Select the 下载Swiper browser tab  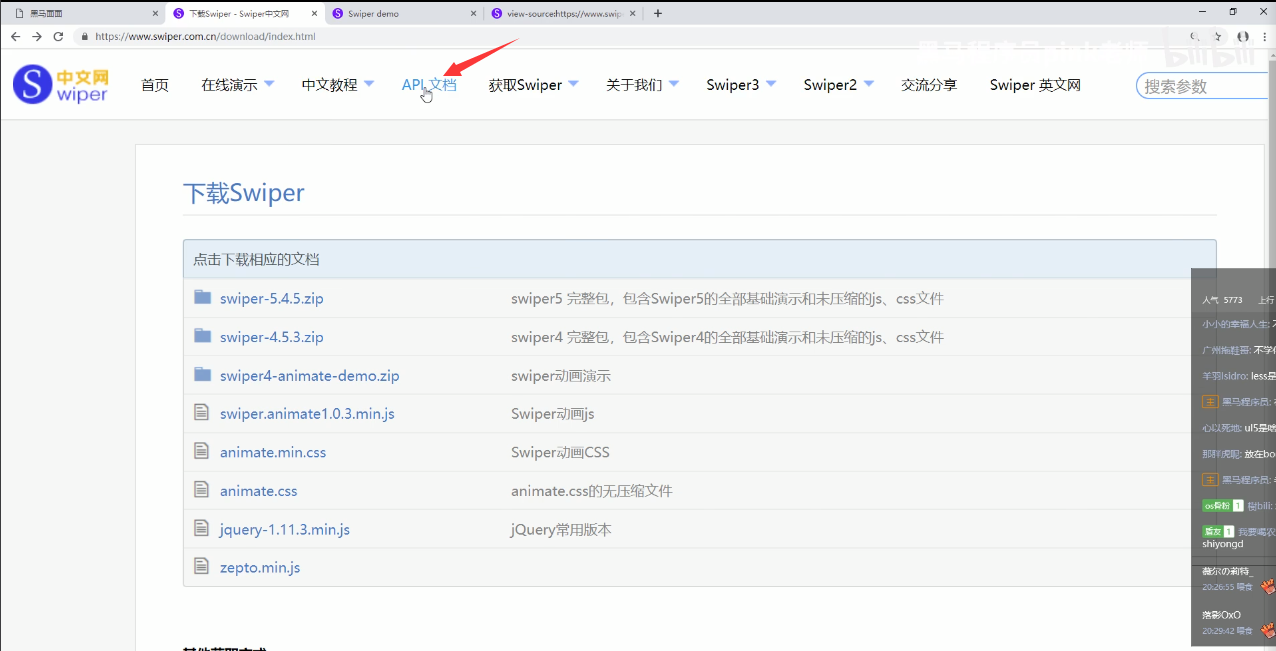click(x=244, y=14)
